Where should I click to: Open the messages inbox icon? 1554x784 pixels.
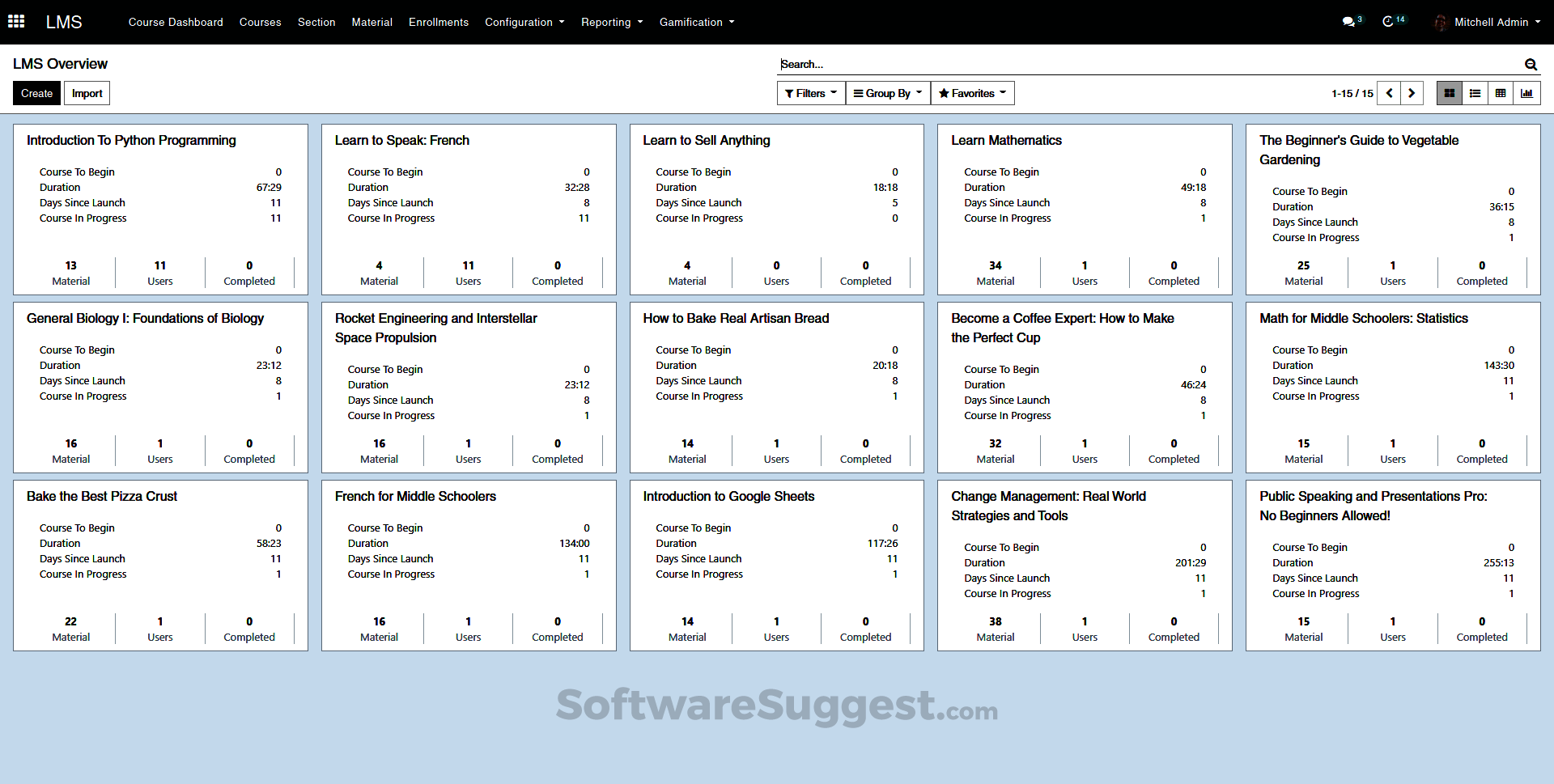(x=1349, y=21)
